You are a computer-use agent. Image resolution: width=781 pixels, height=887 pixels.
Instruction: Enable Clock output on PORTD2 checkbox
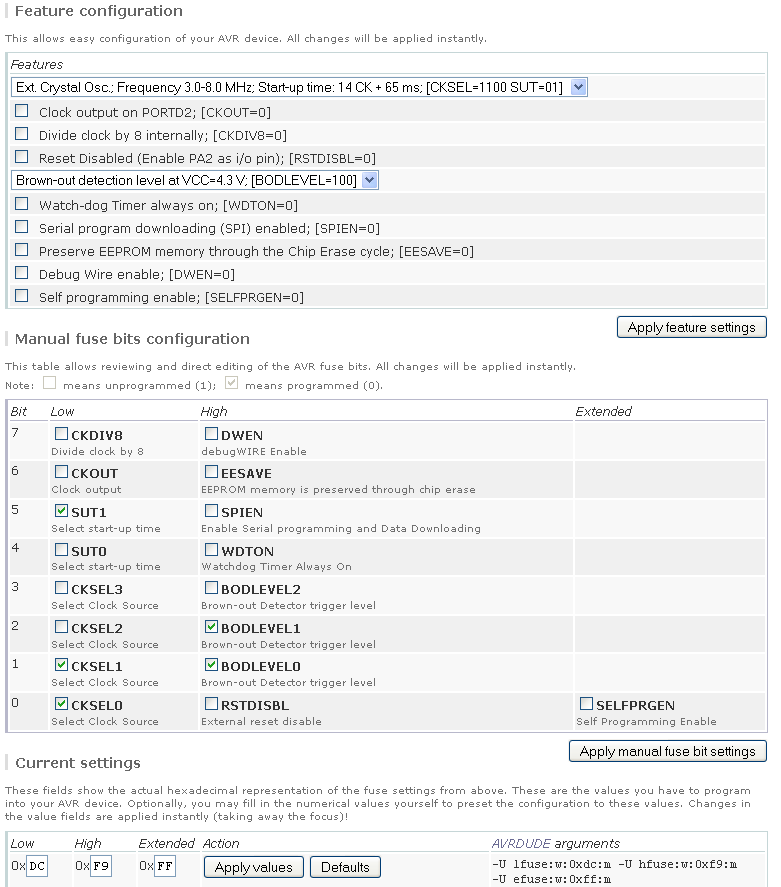click(x=21, y=111)
